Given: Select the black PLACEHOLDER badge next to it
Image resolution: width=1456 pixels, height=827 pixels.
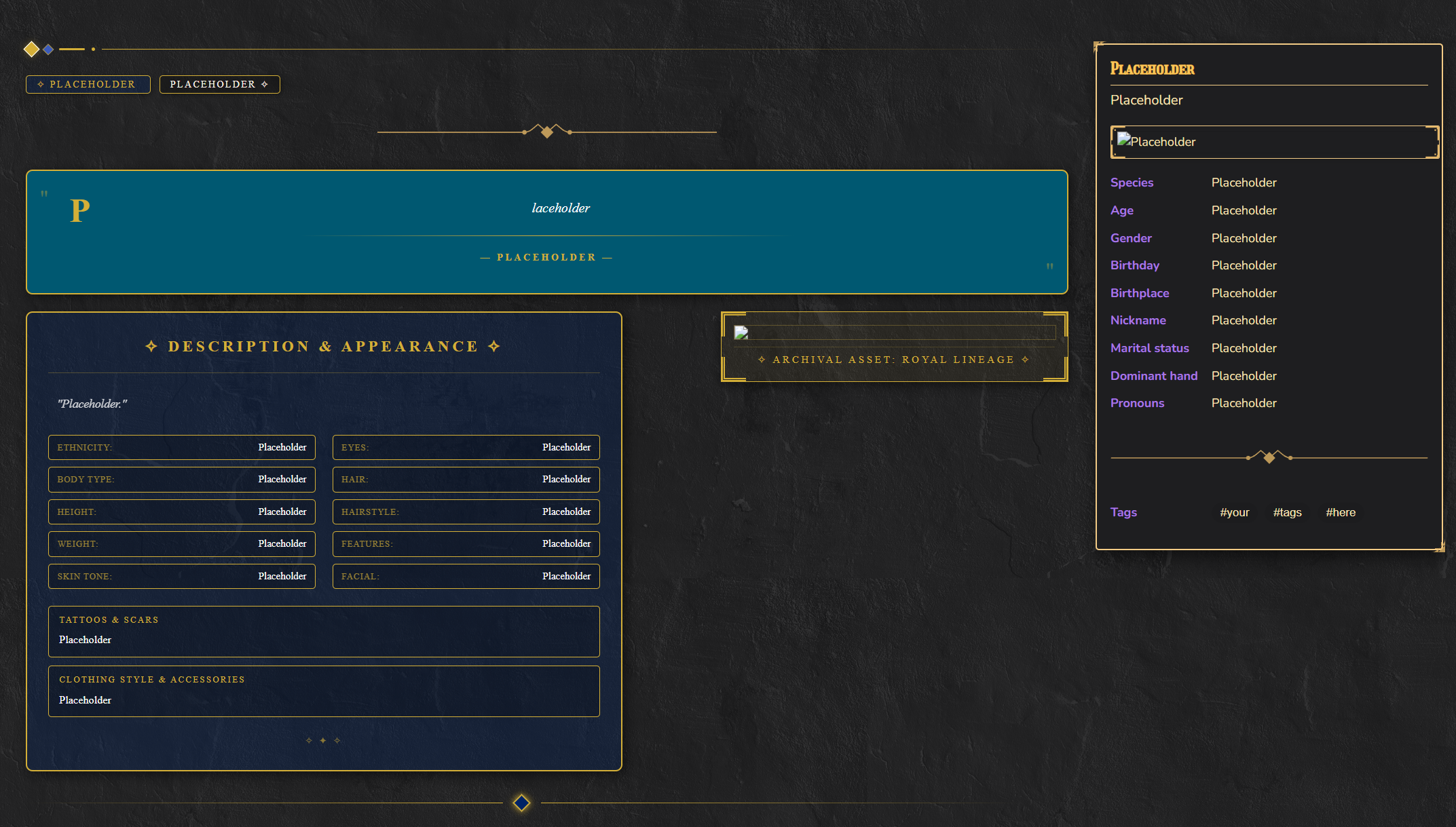Looking at the screenshot, I should [x=219, y=84].
